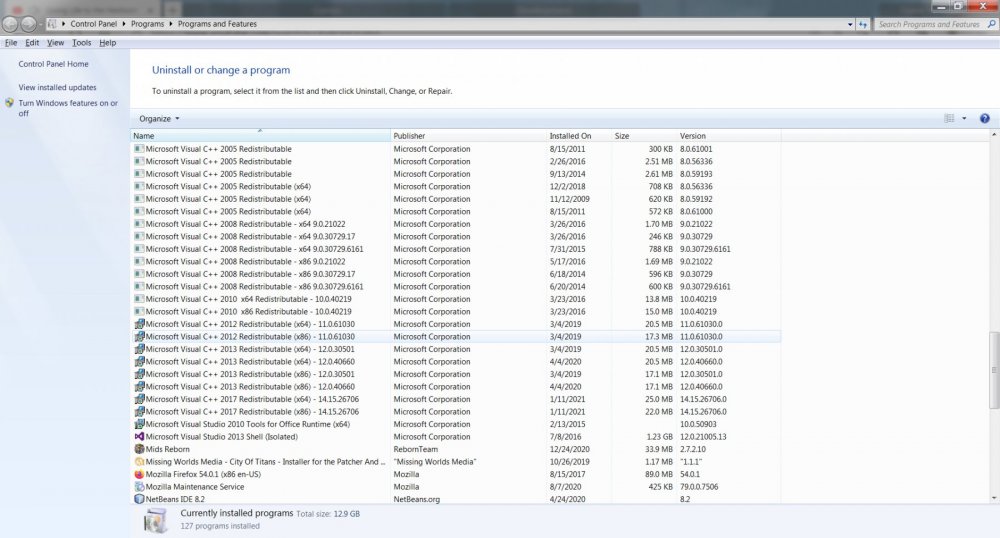Click install date 12/24/2020

(570, 449)
